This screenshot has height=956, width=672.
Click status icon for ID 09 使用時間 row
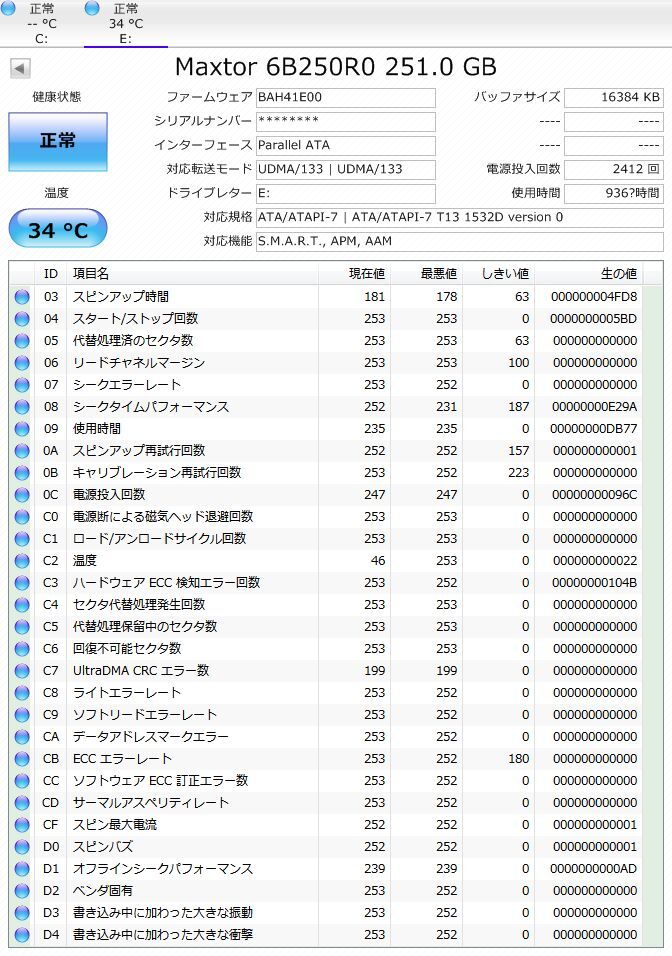22,429
